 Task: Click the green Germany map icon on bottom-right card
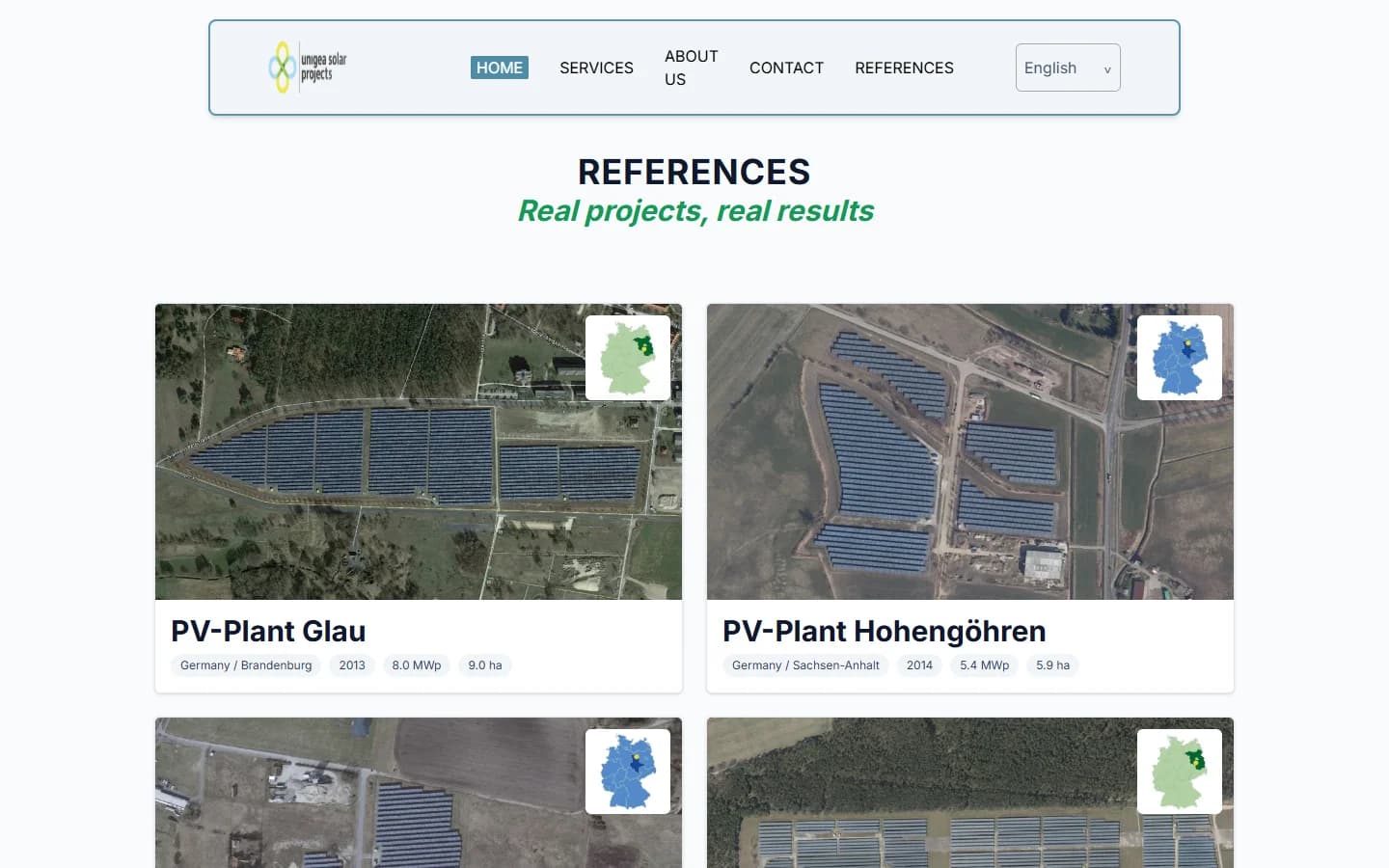(x=1180, y=772)
